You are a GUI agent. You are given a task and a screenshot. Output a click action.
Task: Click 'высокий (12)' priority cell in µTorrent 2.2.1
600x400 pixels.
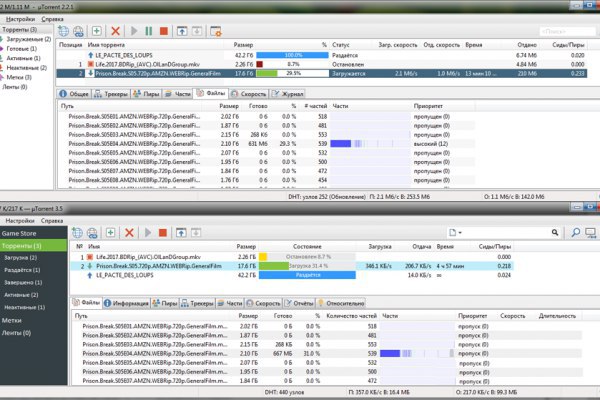tap(431, 144)
